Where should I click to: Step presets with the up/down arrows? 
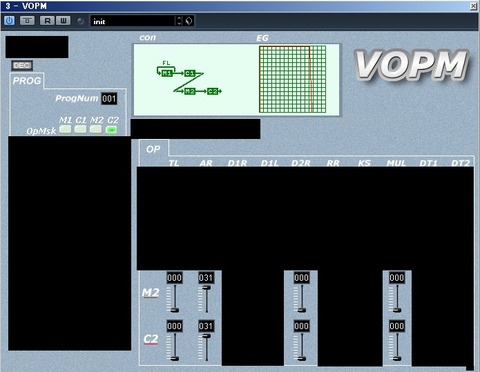coord(179,21)
